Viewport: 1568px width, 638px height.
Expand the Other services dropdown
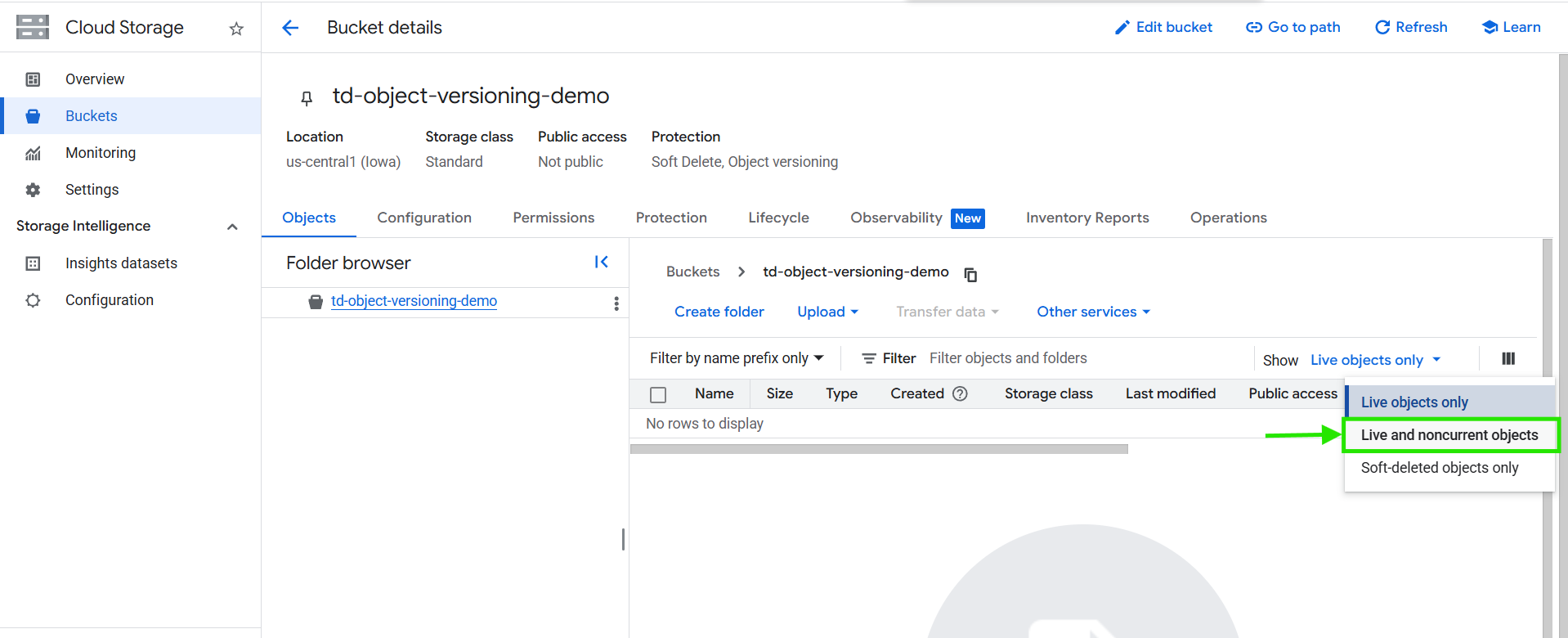[x=1093, y=312]
